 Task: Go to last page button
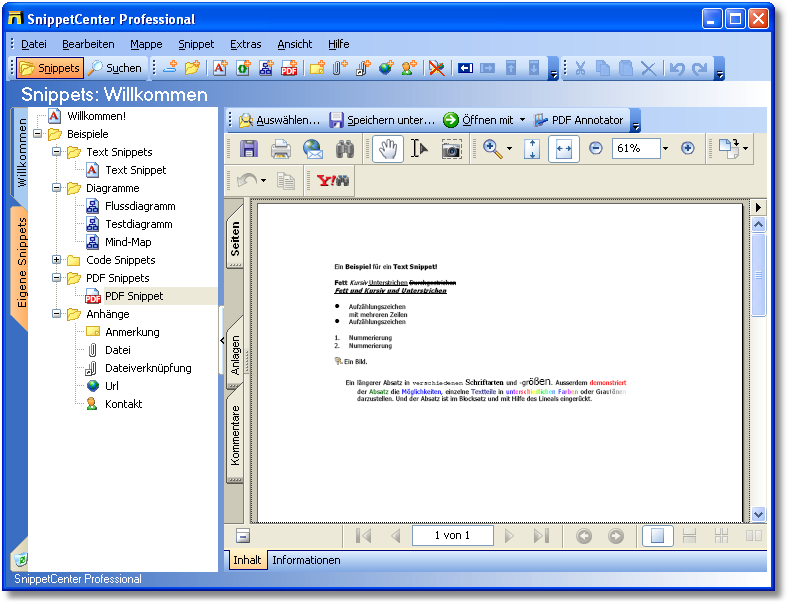[541, 536]
